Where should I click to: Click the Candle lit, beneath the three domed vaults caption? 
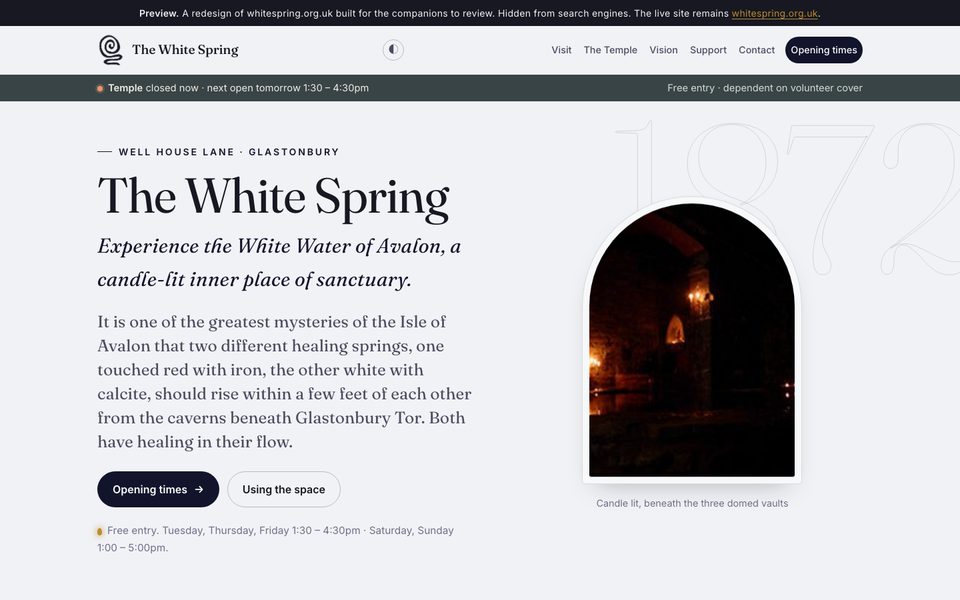(x=692, y=503)
